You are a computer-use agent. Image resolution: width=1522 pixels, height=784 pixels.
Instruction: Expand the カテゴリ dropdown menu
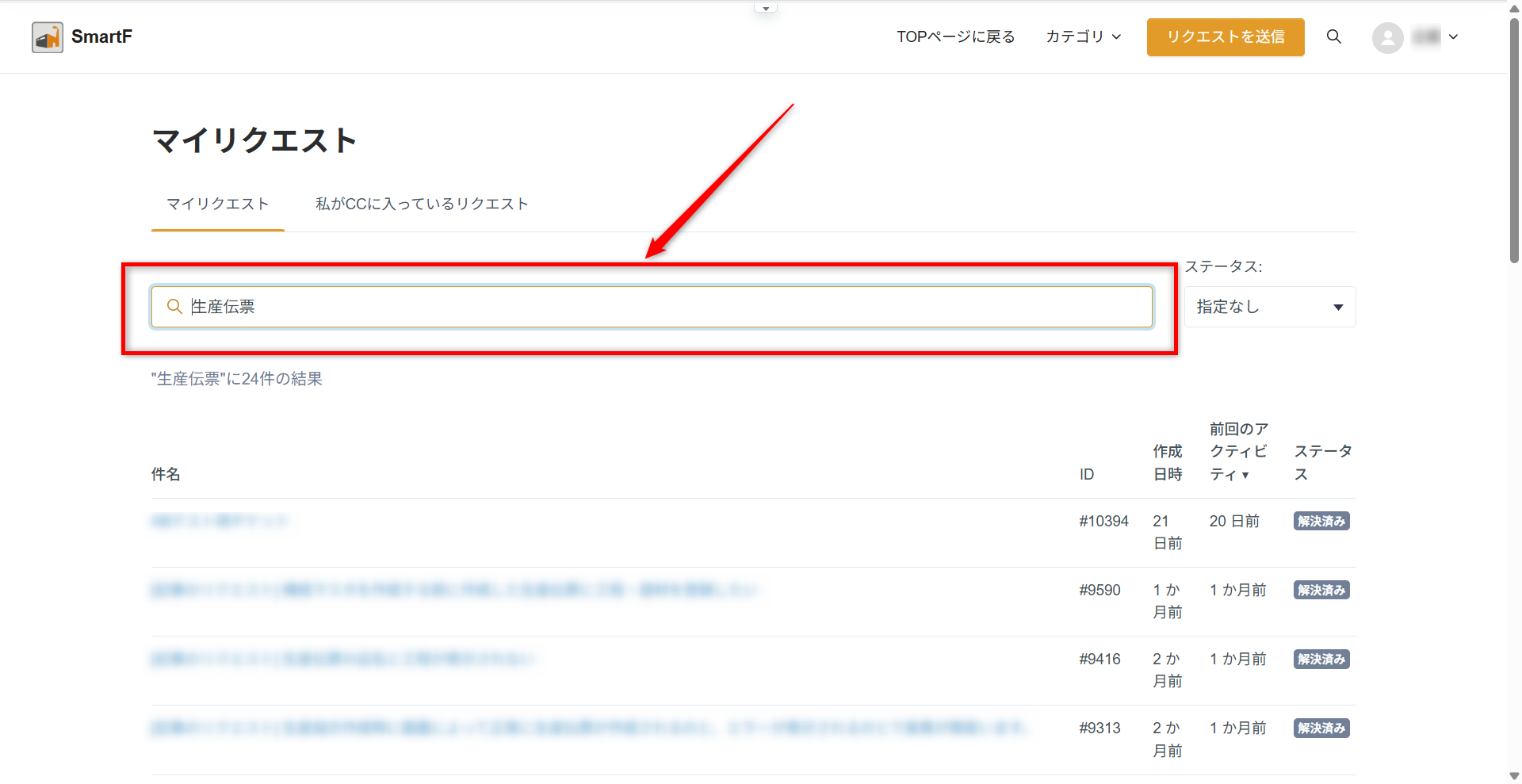(1083, 37)
